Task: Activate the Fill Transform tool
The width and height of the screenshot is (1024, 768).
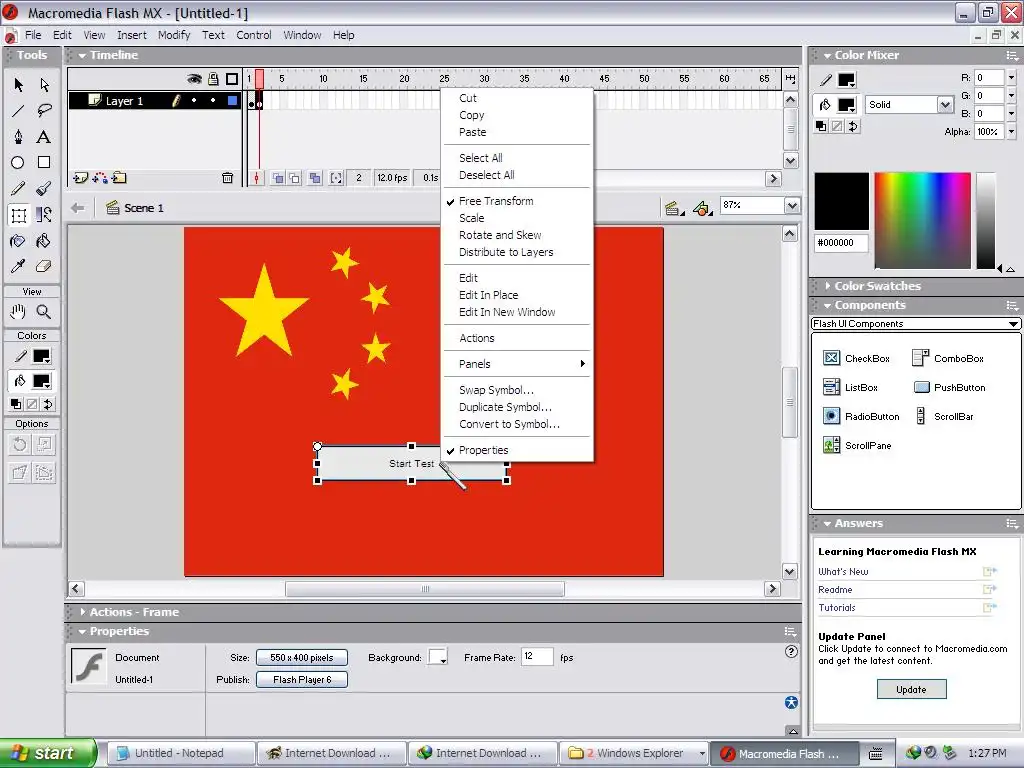Action: [x=44, y=215]
